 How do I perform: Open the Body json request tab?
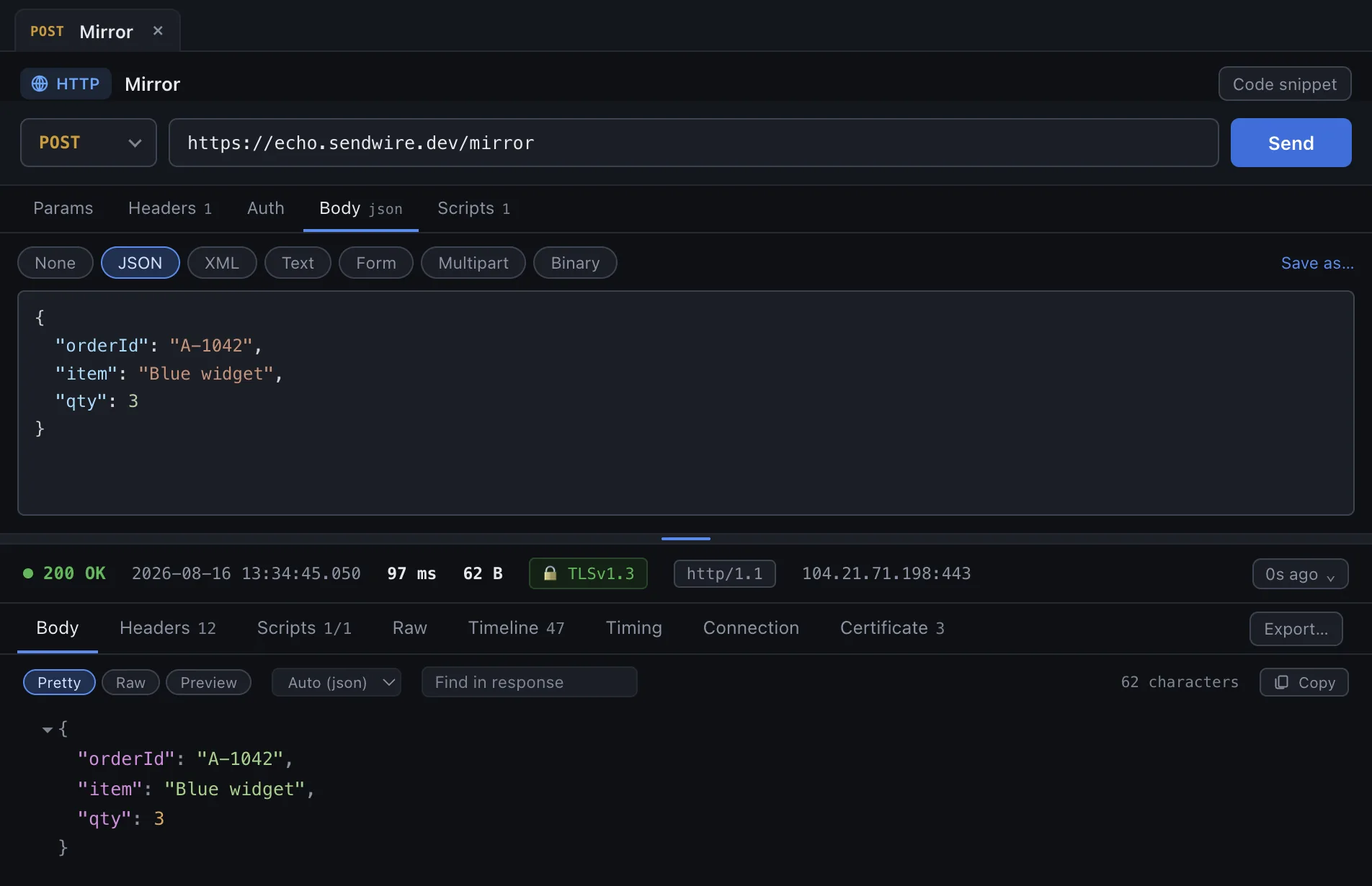[361, 208]
